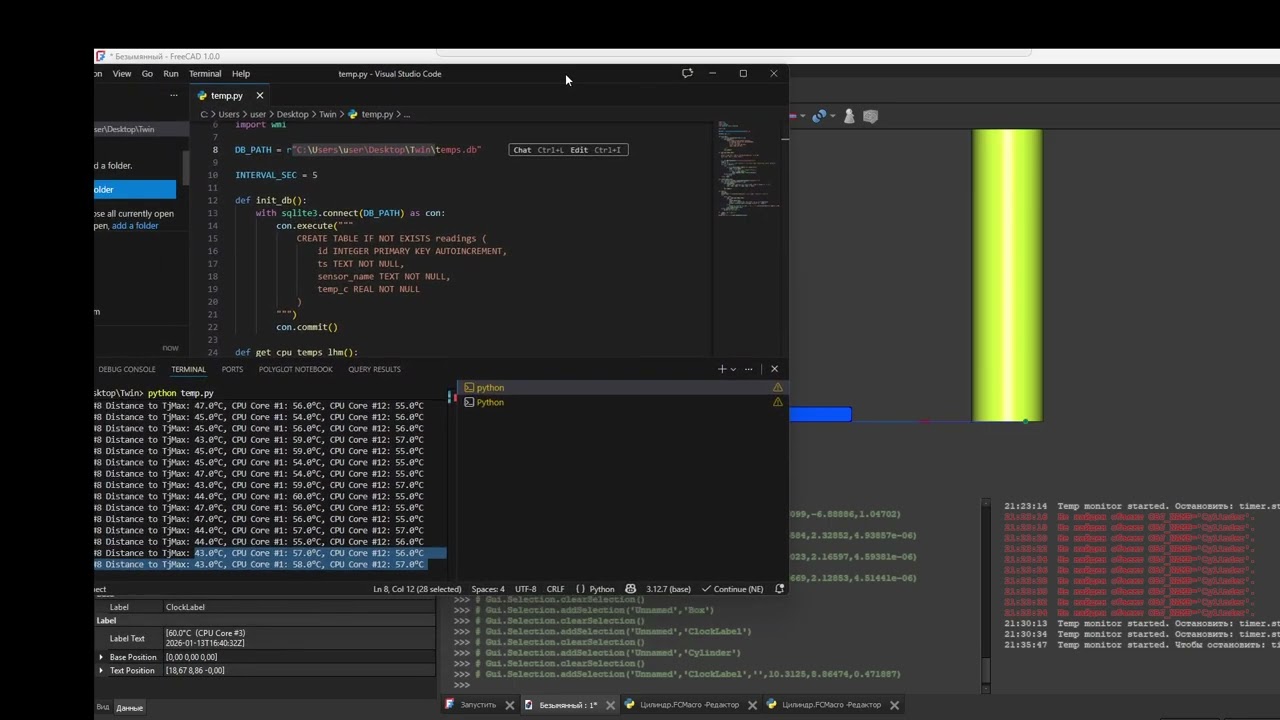Switch to the QUERY RESULTS panel tab

coord(374,369)
